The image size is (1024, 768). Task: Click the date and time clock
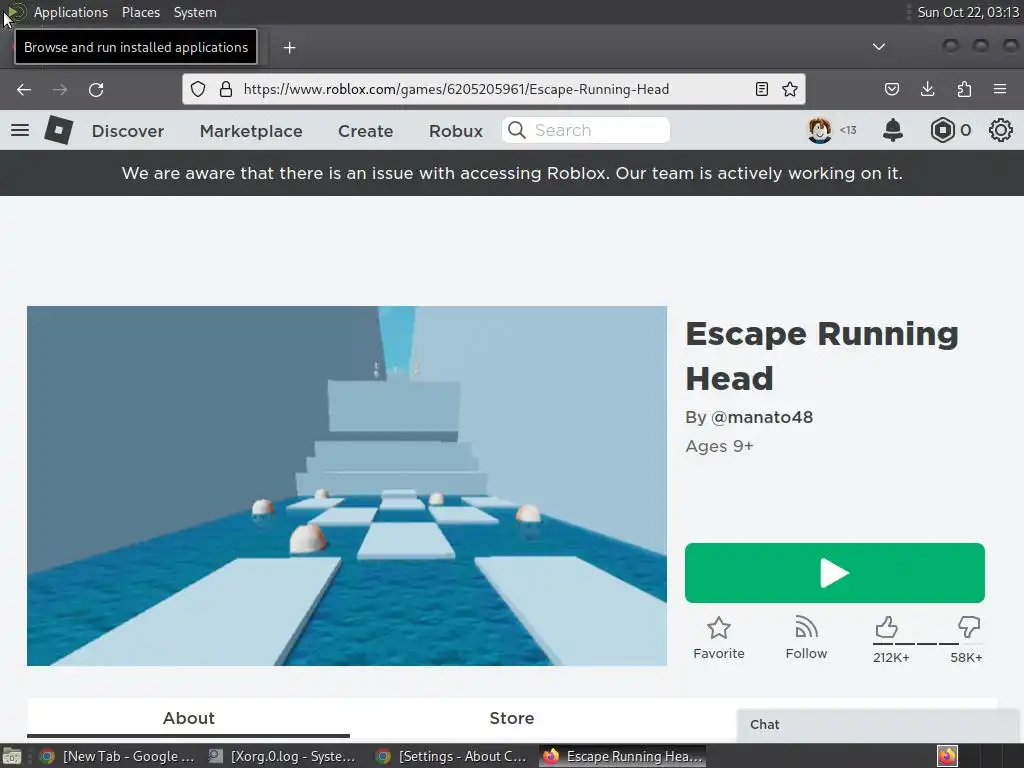[968, 12]
